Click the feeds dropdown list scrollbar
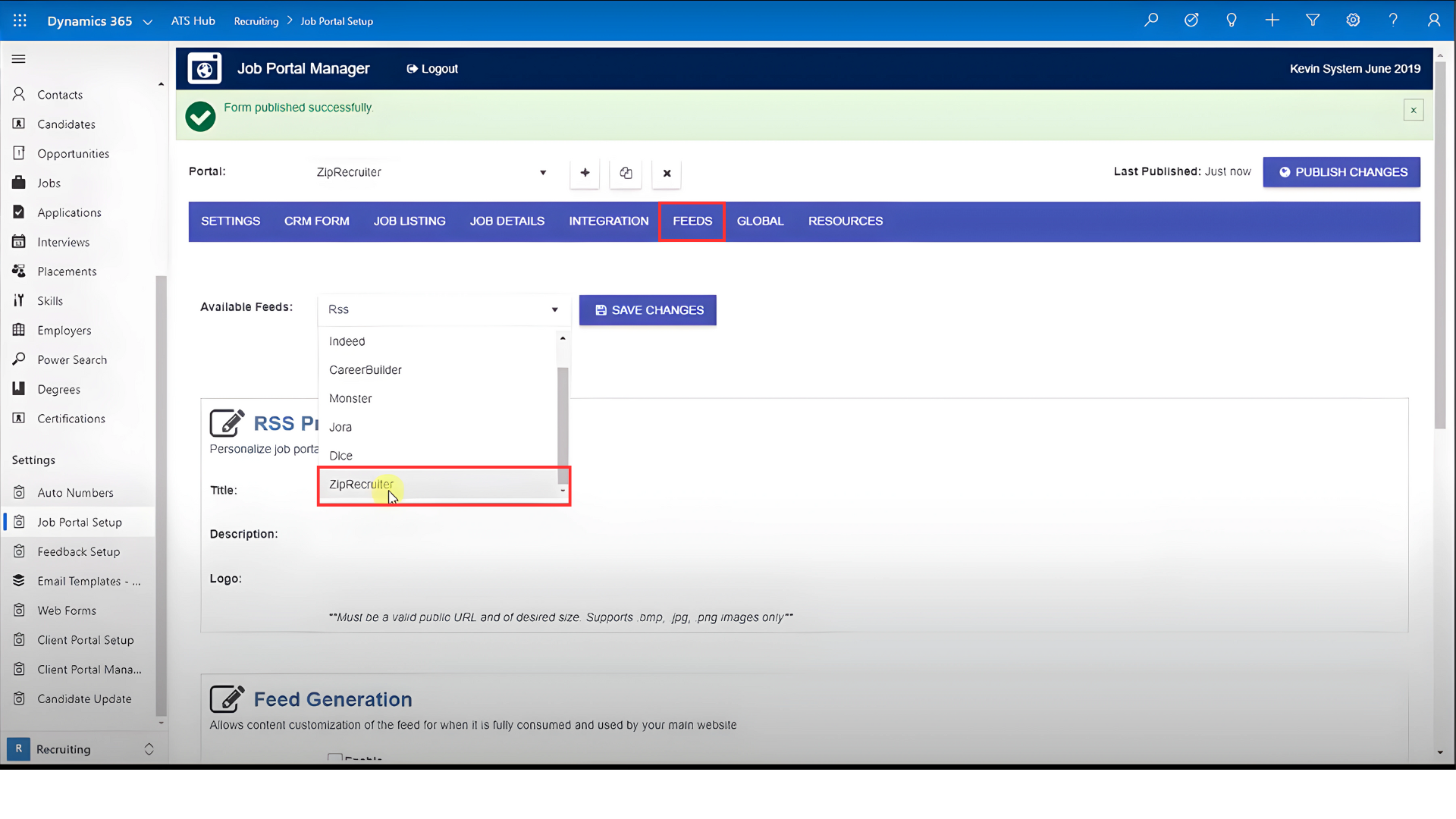The width and height of the screenshot is (1456, 819). tap(563, 426)
